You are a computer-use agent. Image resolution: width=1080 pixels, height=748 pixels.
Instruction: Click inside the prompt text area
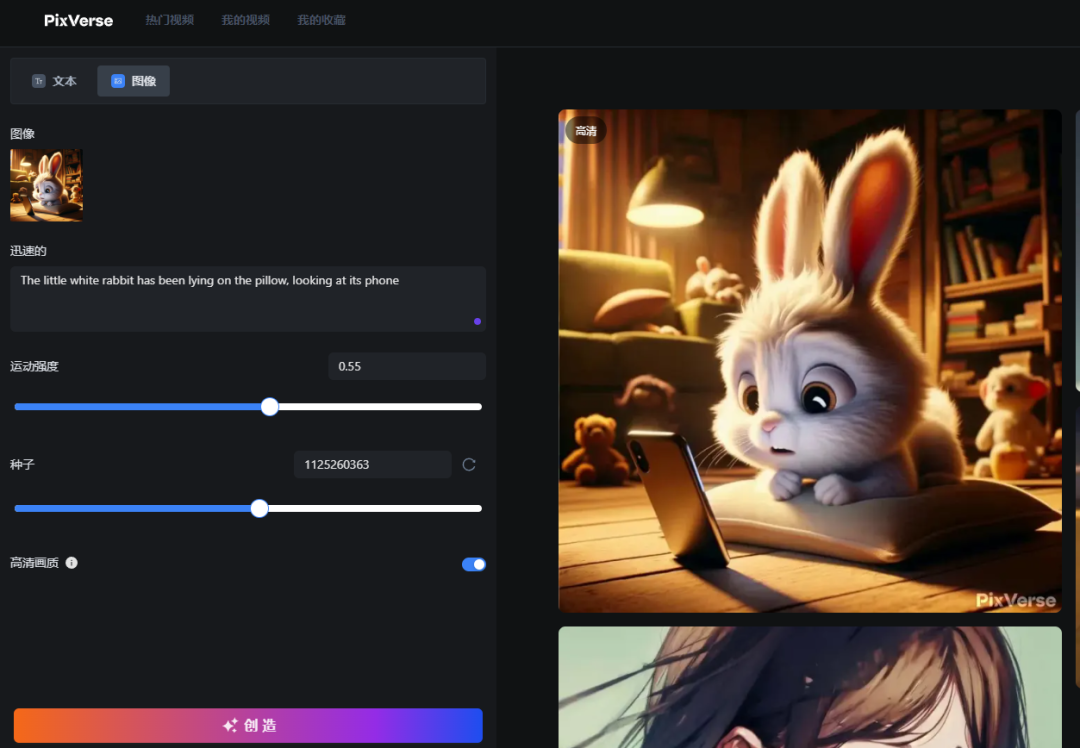pos(247,296)
